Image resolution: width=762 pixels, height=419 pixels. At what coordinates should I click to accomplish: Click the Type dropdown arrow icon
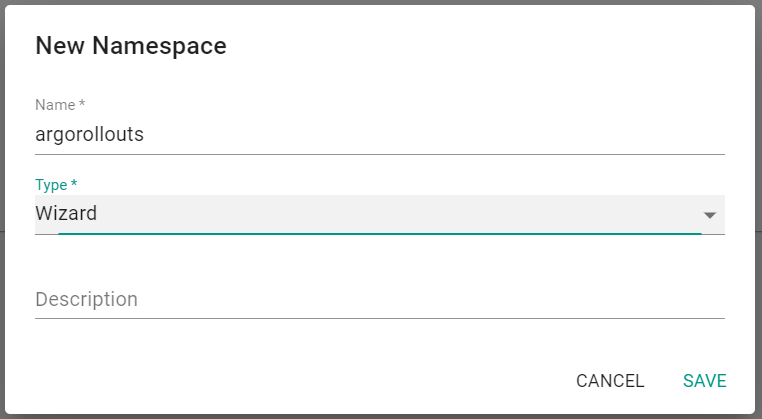click(710, 215)
